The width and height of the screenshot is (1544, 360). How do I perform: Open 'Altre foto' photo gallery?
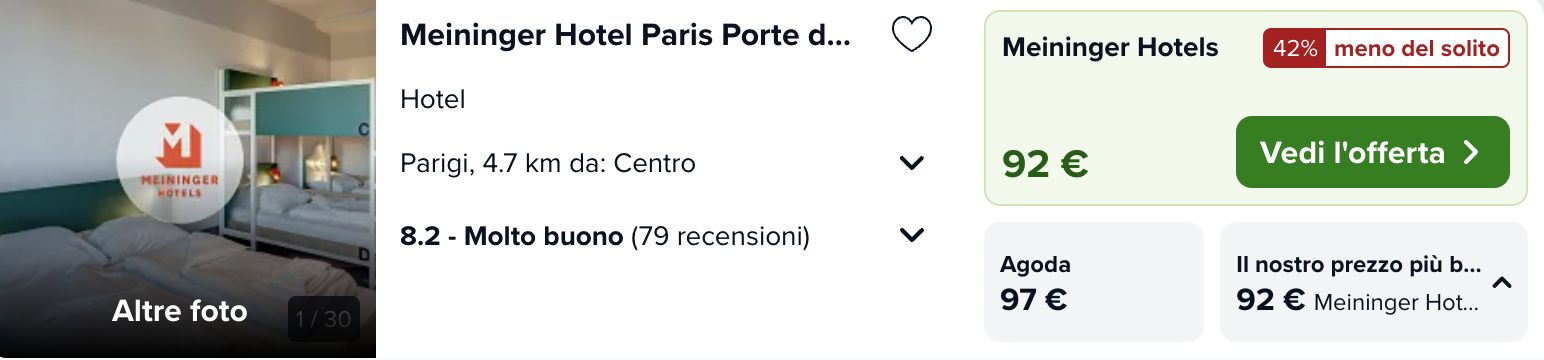coord(180,312)
